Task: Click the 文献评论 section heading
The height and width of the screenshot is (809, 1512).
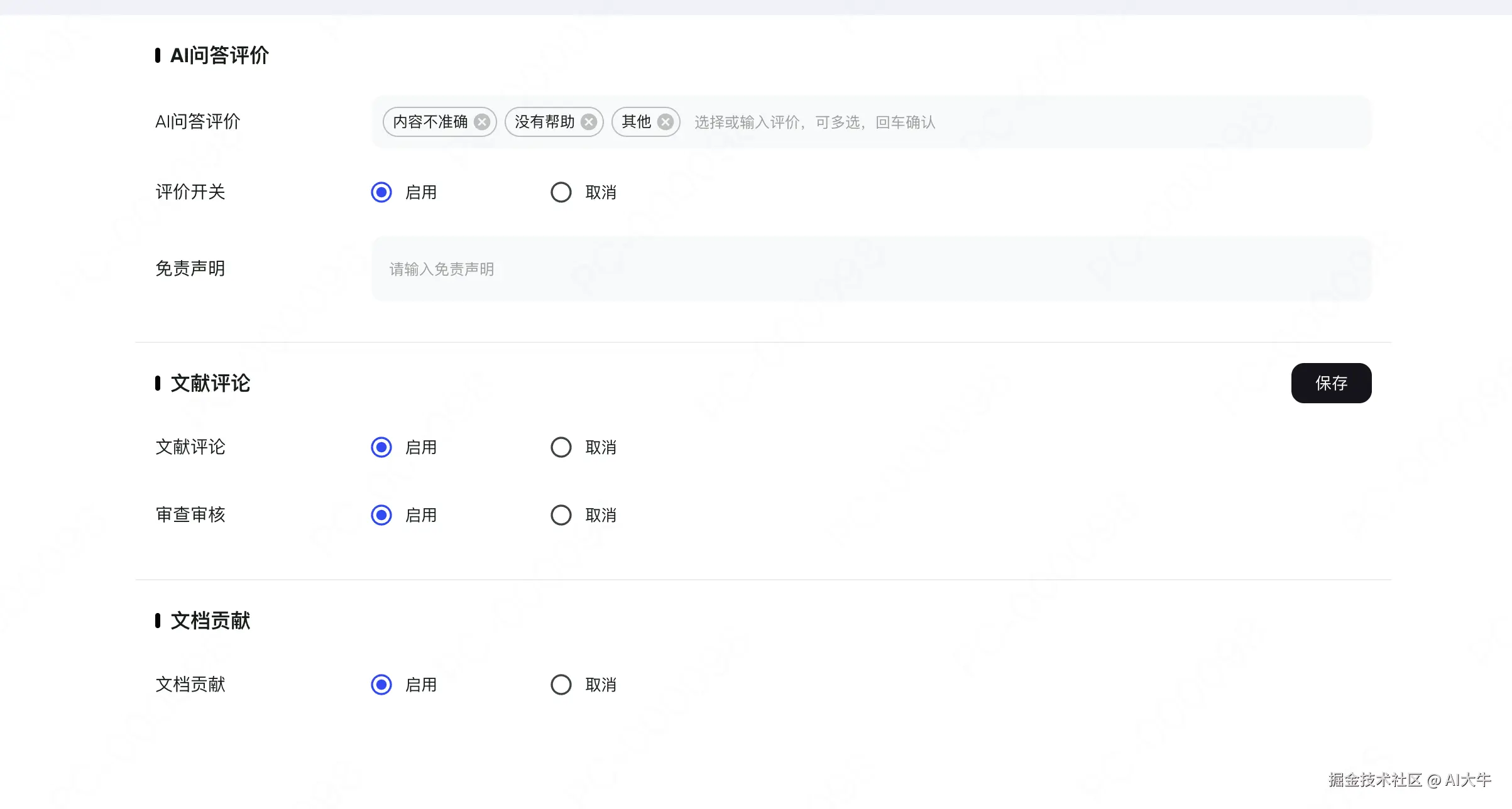Action: tap(210, 383)
